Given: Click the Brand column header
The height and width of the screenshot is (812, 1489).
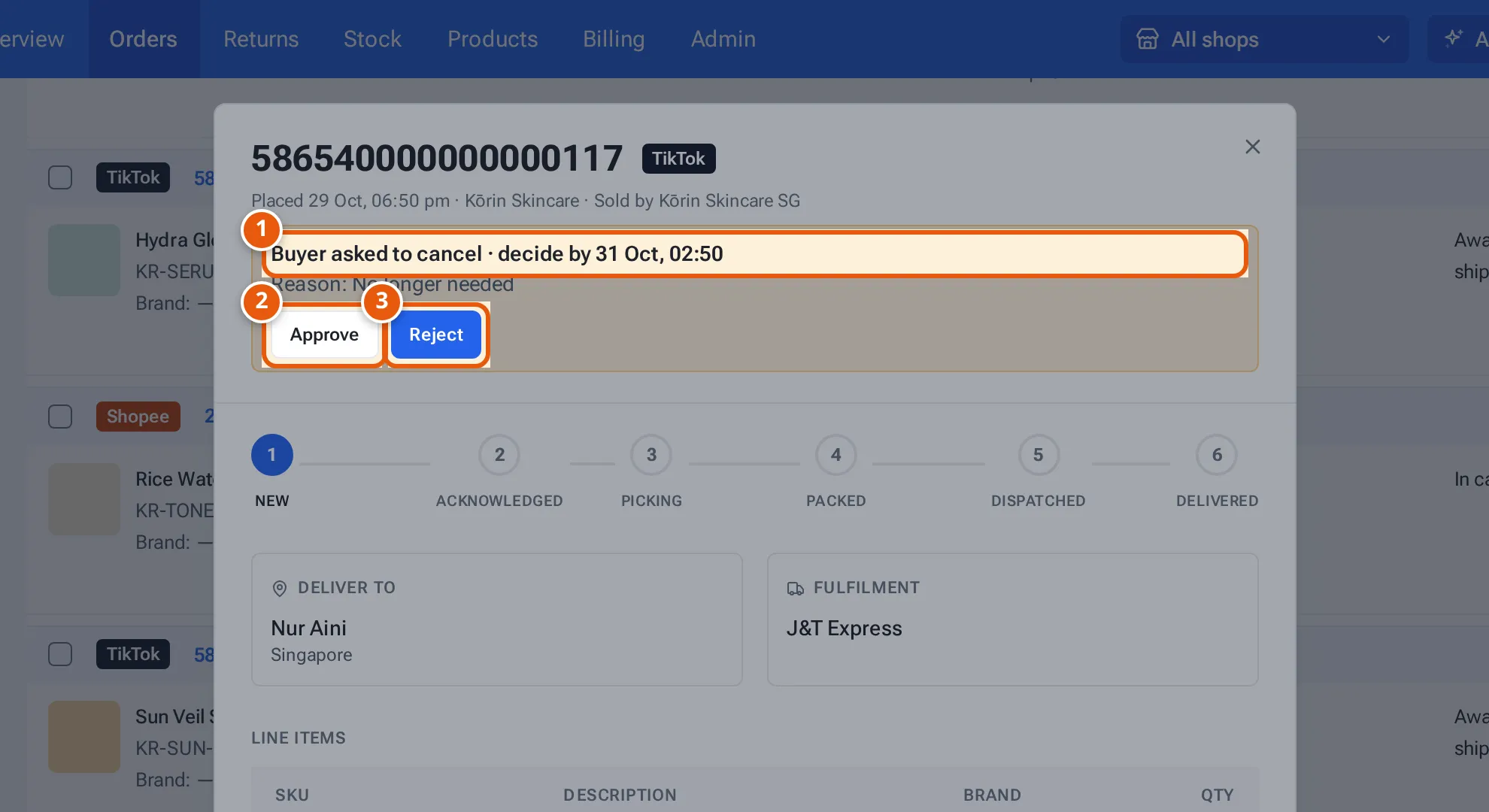Looking at the screenshot, I should point(992,795).
